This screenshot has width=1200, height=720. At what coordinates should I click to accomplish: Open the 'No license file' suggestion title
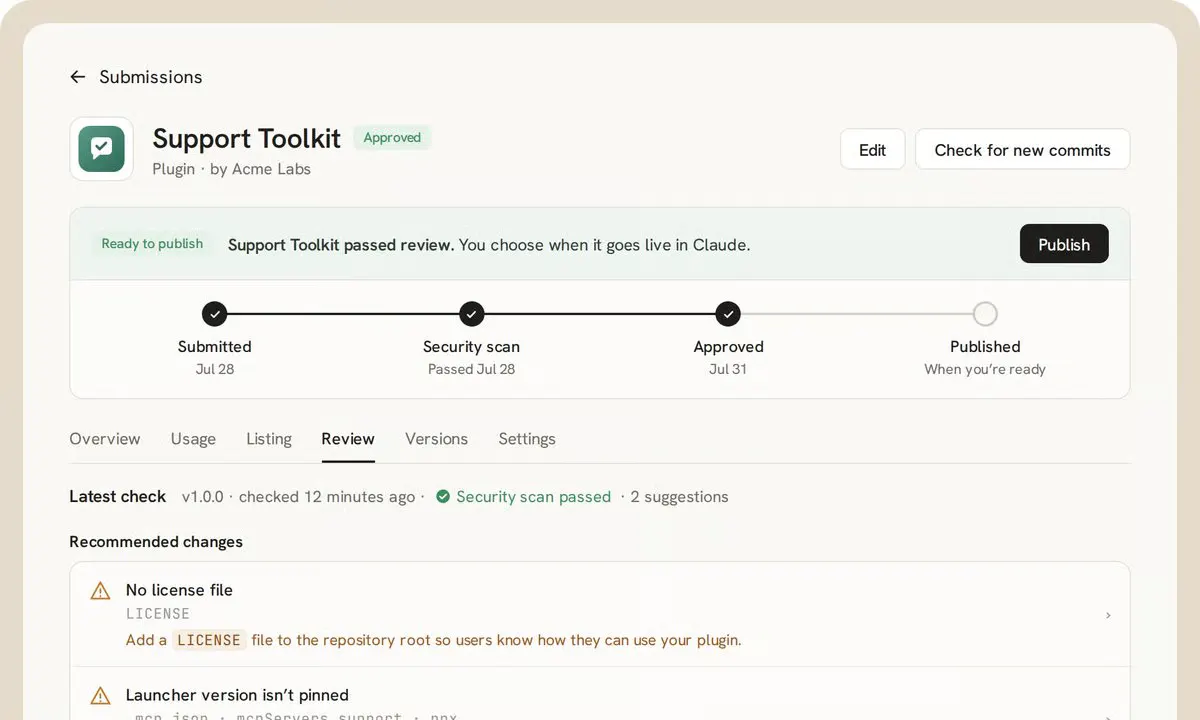tap(179, 590)
